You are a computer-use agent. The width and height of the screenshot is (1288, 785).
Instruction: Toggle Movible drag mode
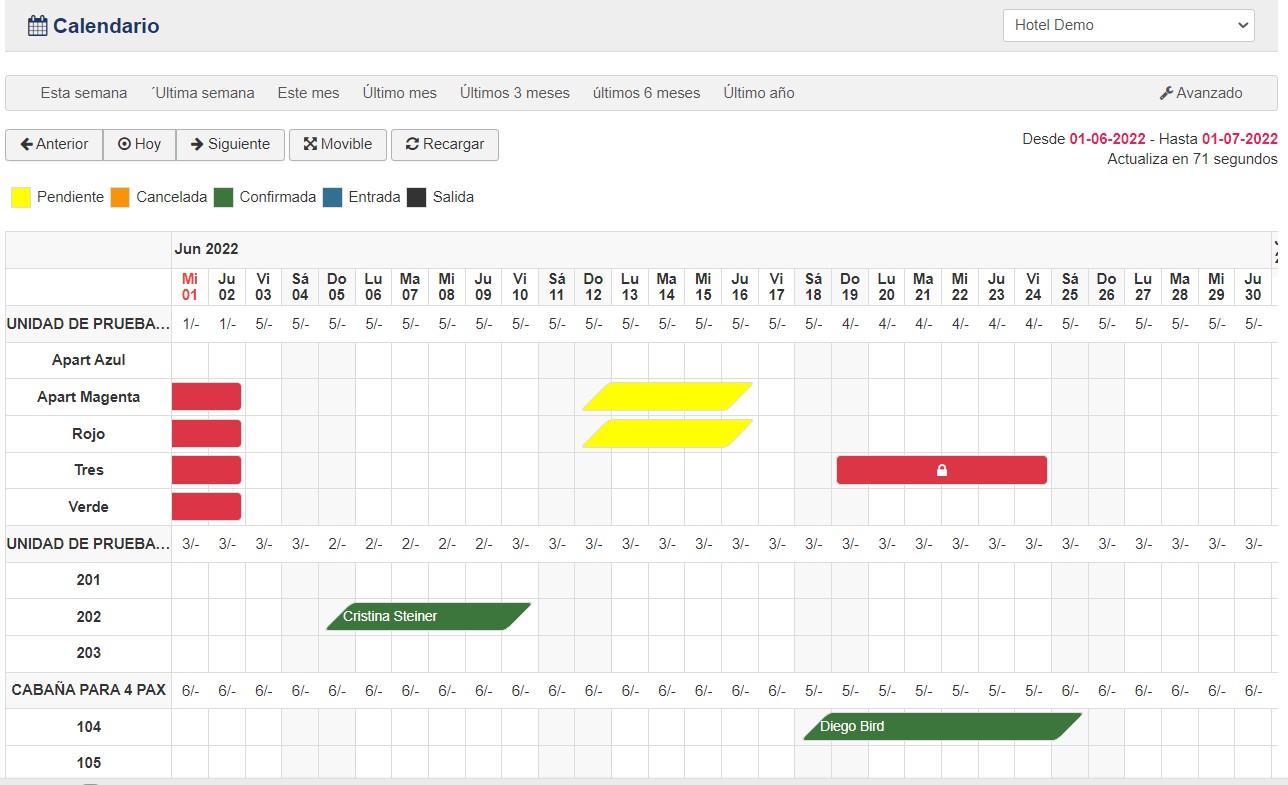(x=337, y=144)
